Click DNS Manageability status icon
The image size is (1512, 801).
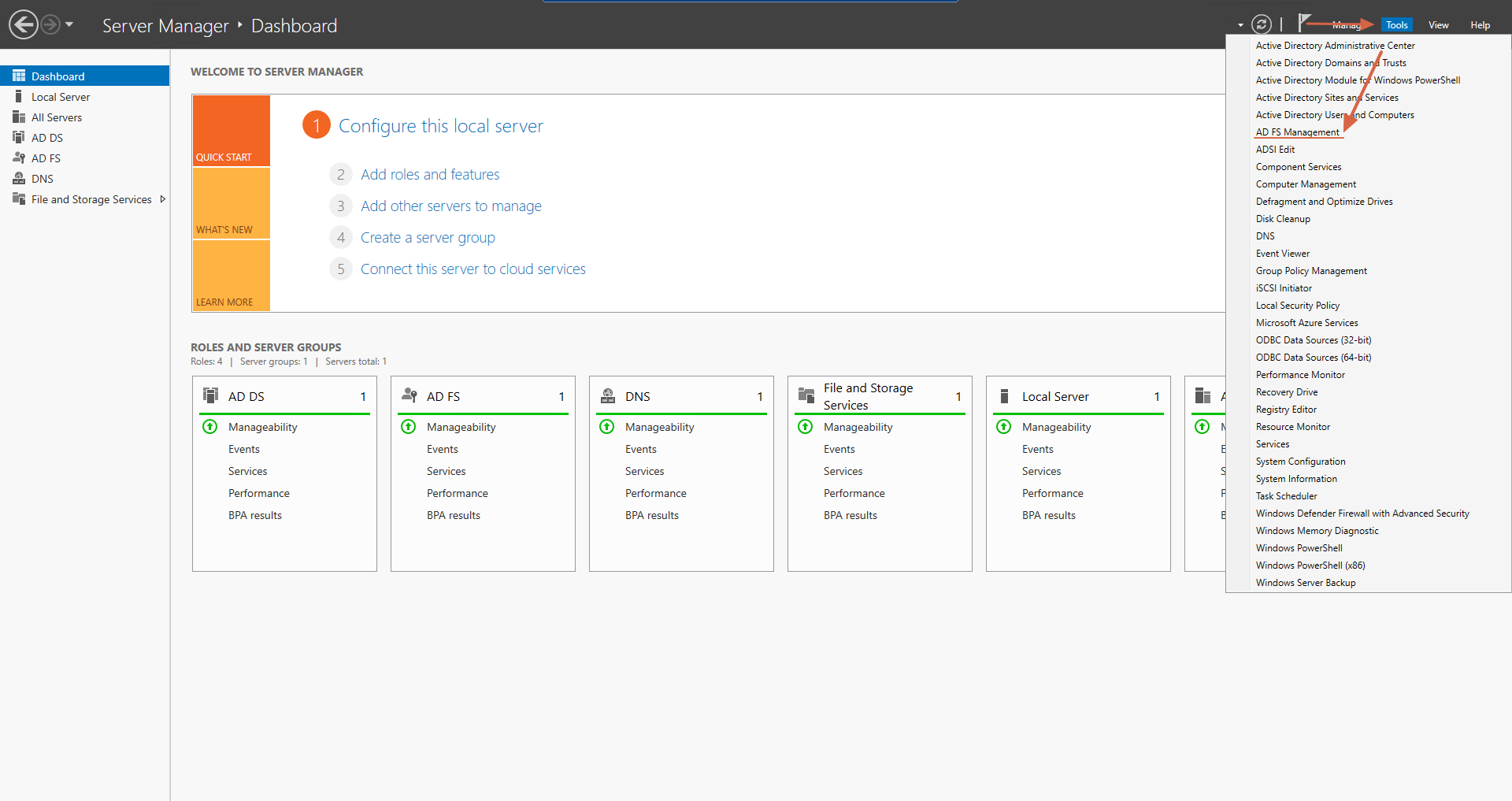point(606,427)
